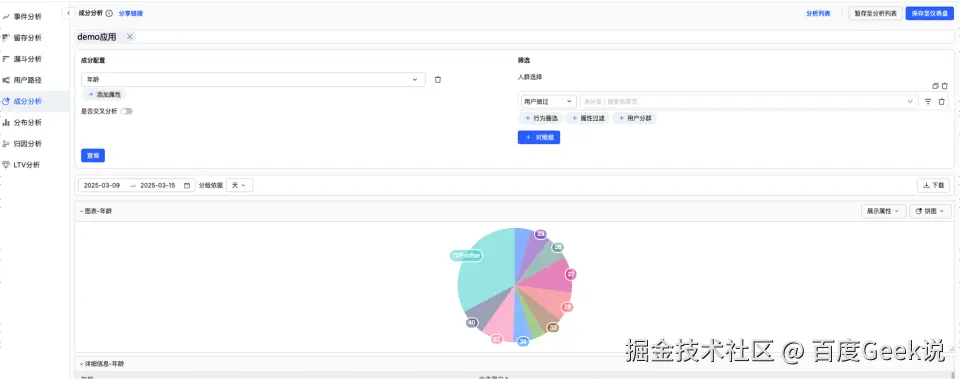Screen dimensions: 960x379
Task: Open the 分析列表 link
Action: 819,13
